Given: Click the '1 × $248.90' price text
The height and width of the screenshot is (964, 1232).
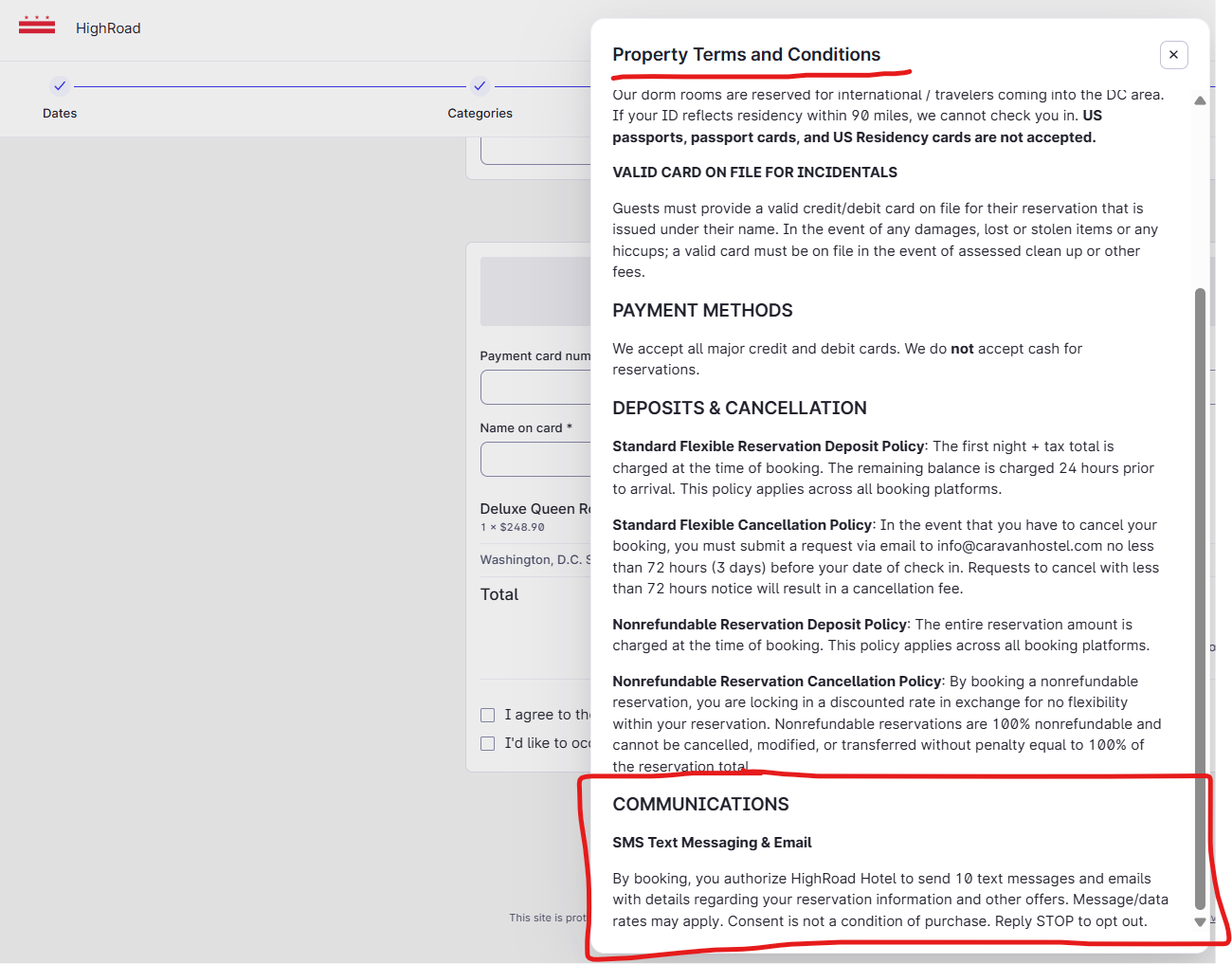Looking at the screenshot, I should pyautogui.click(x=513, y=527).
